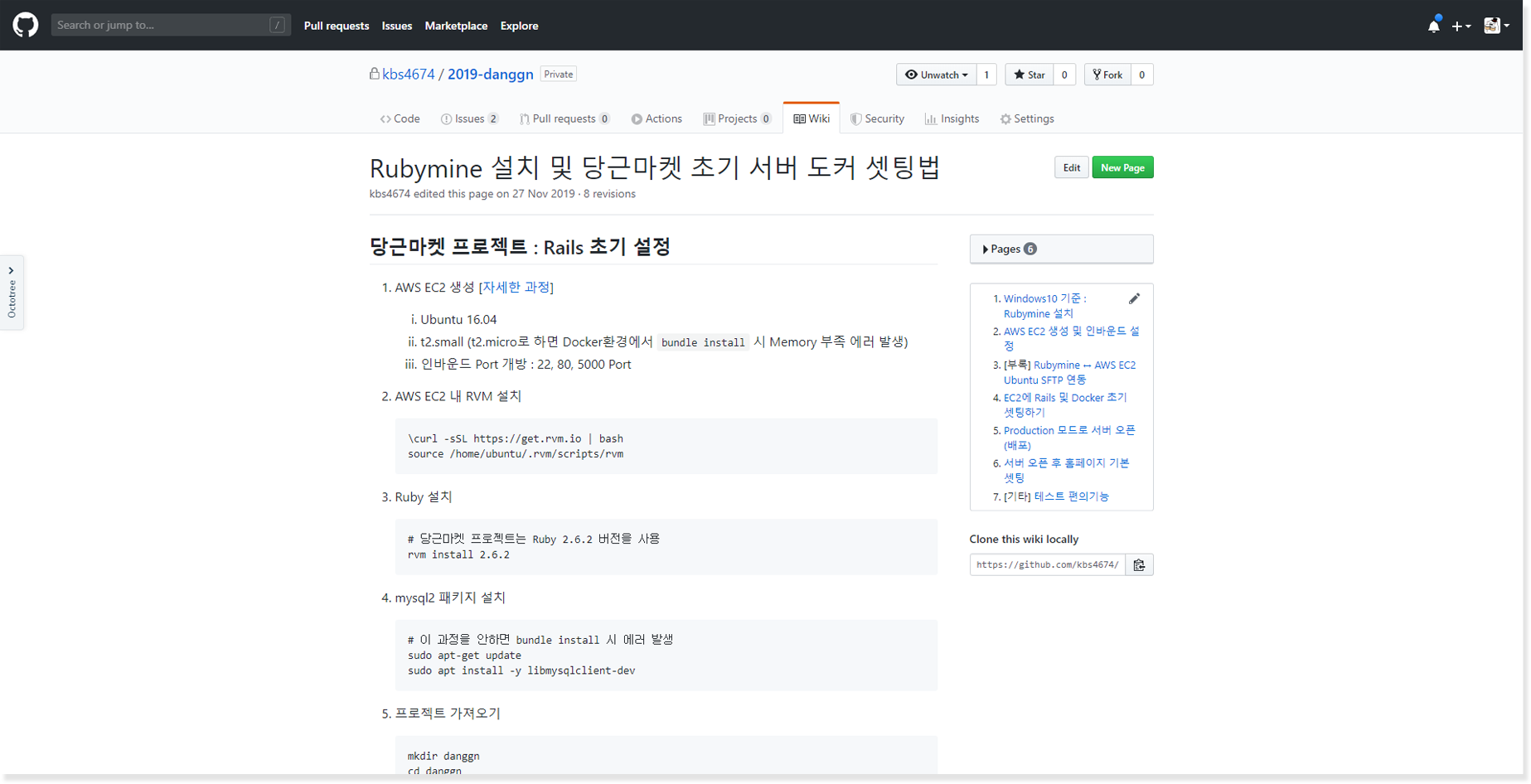Screen dimensions: 1531x784
Task: Switch to the Security tab
Action: 878,119
